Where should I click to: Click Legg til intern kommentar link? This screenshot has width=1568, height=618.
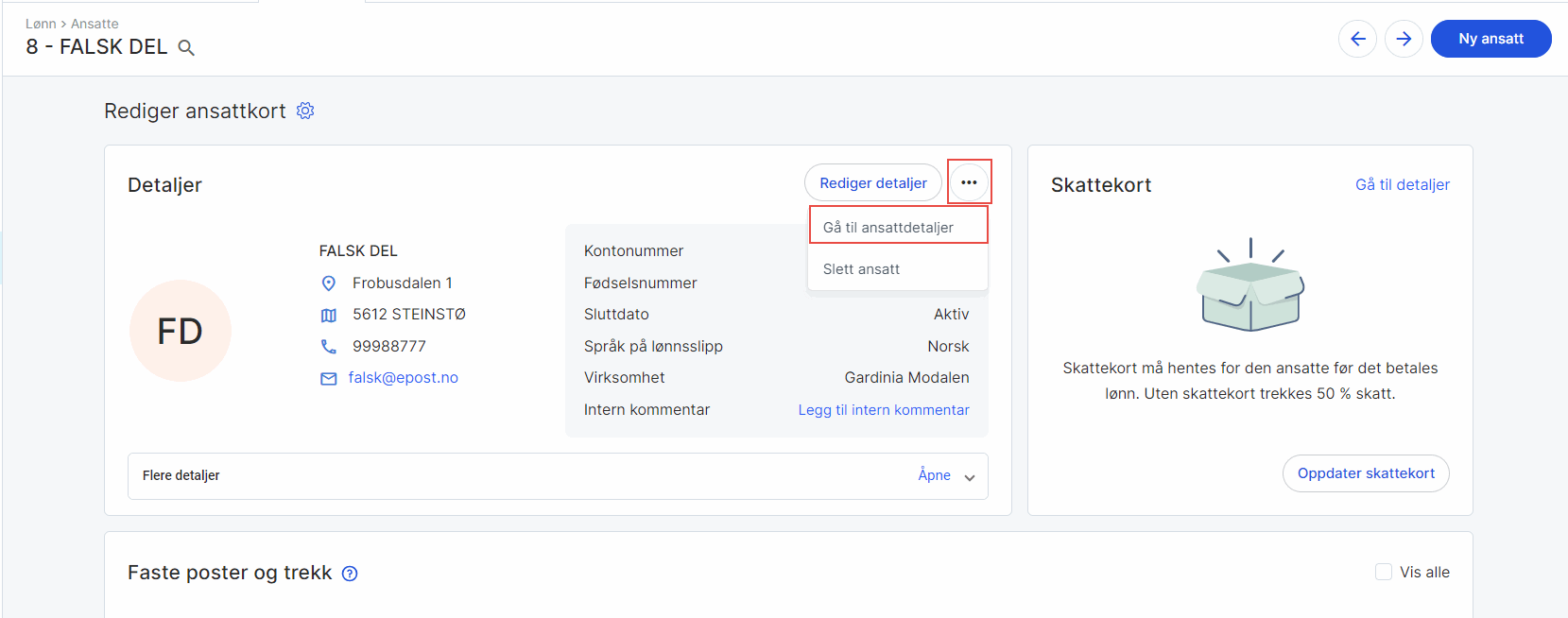point(883,410)
